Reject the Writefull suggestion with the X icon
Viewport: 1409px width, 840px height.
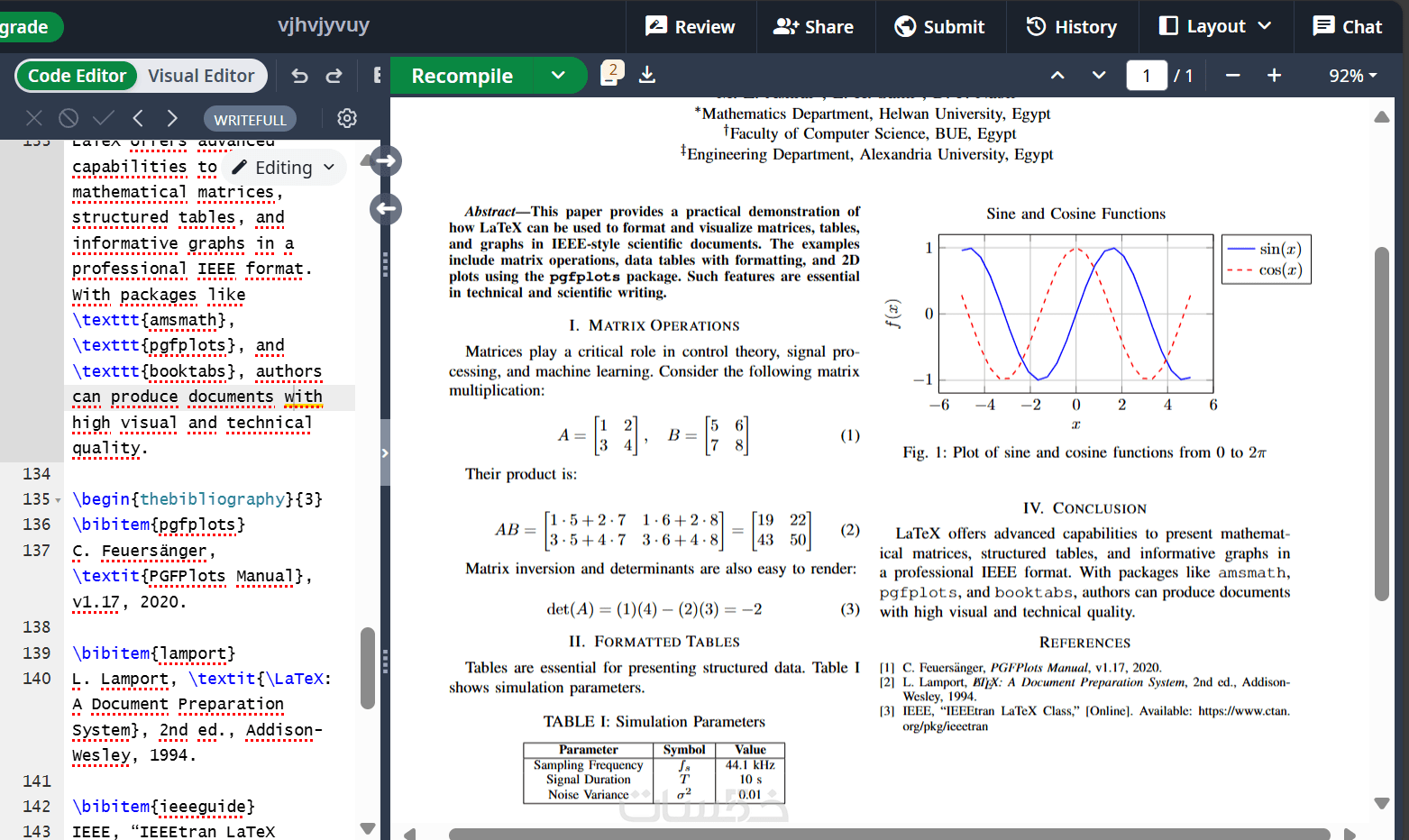[x=34, y=118]
